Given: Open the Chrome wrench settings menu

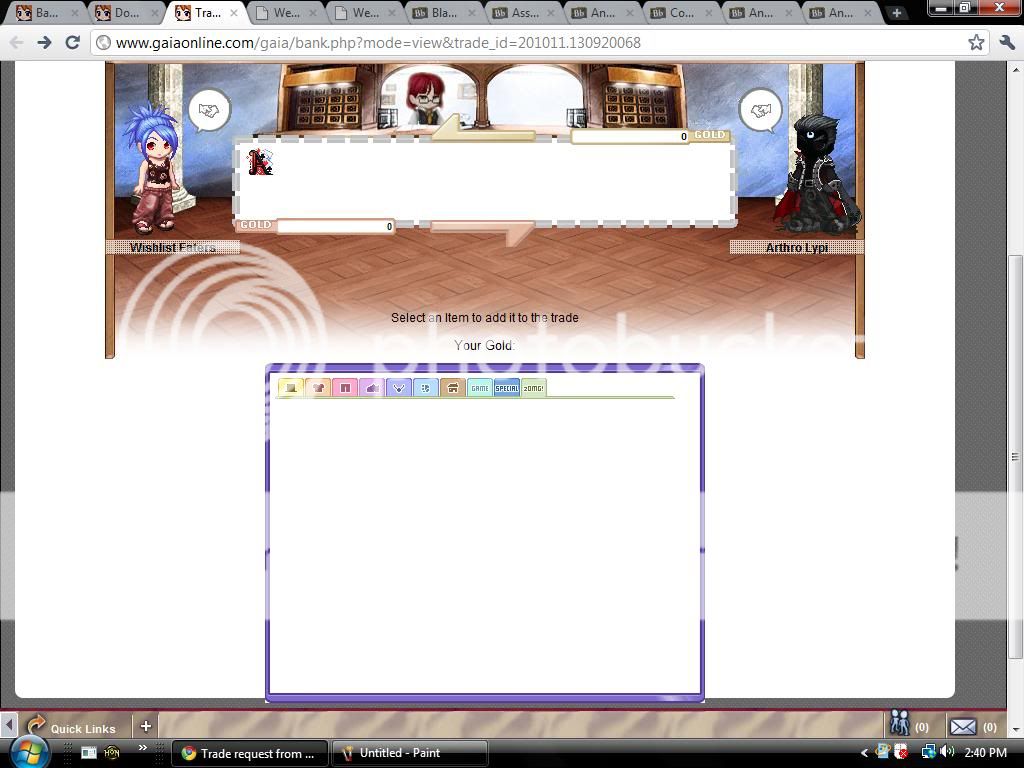Looking at the screenshot, I should tap(1007, 42).
